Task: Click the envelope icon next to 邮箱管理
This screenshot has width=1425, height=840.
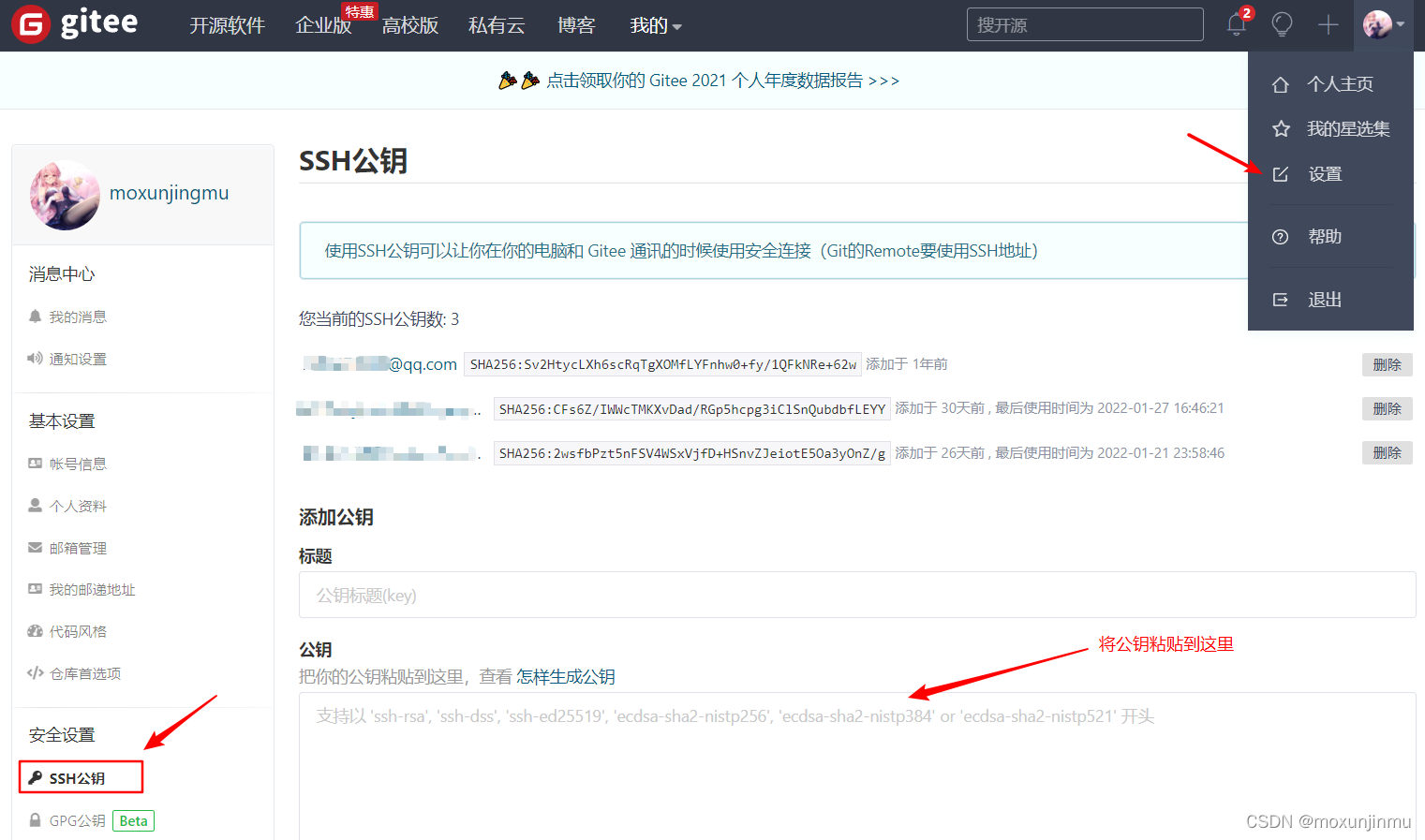Action: tap(36, 548)
